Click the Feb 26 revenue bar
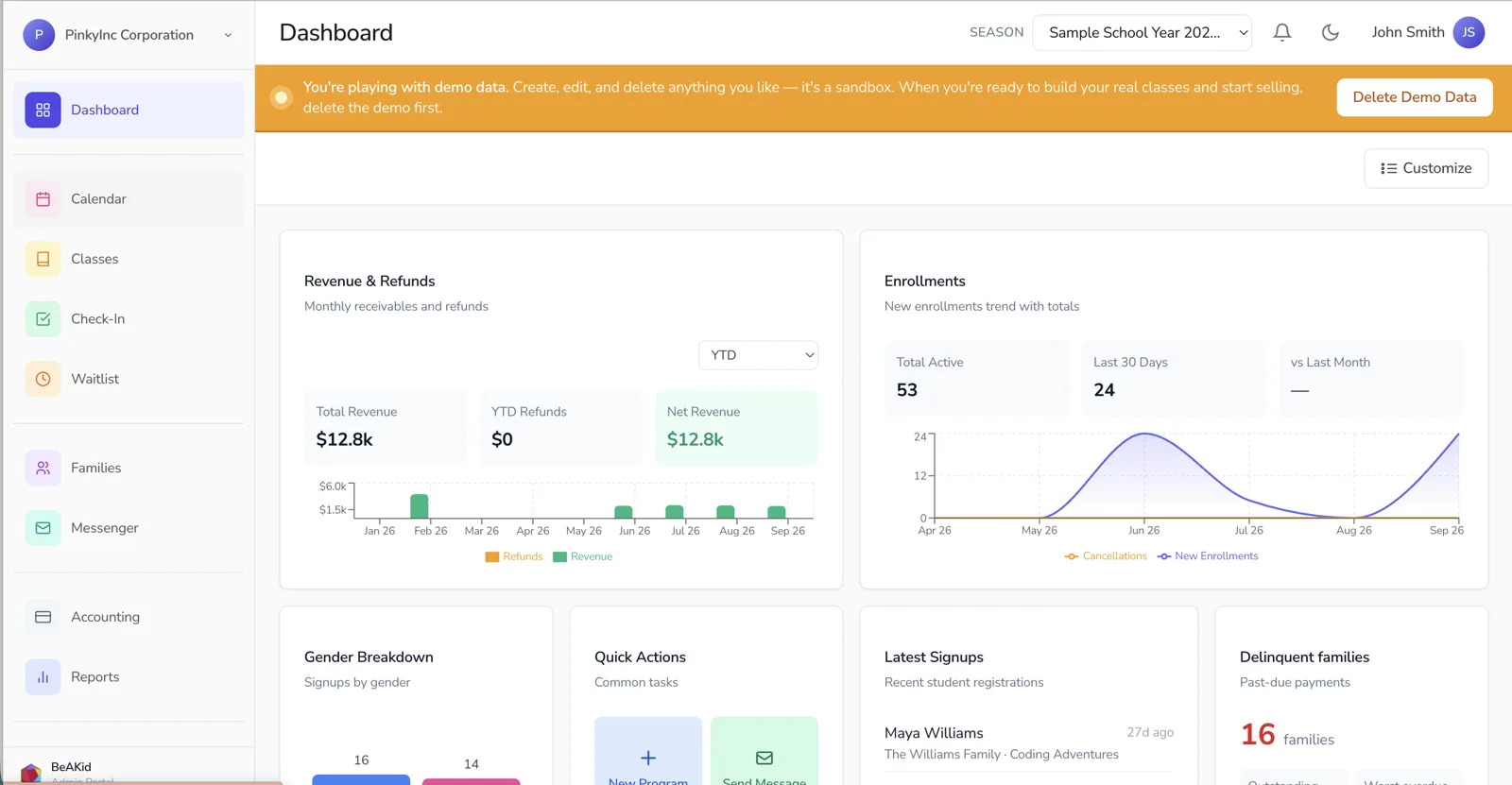Viewport: 1512px width, 785px height. (420, 506)
